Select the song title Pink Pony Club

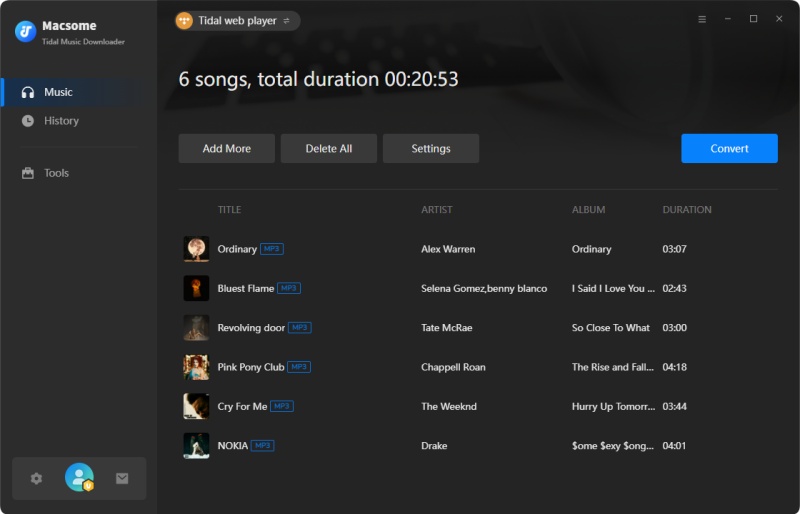(x=251, y=367)
